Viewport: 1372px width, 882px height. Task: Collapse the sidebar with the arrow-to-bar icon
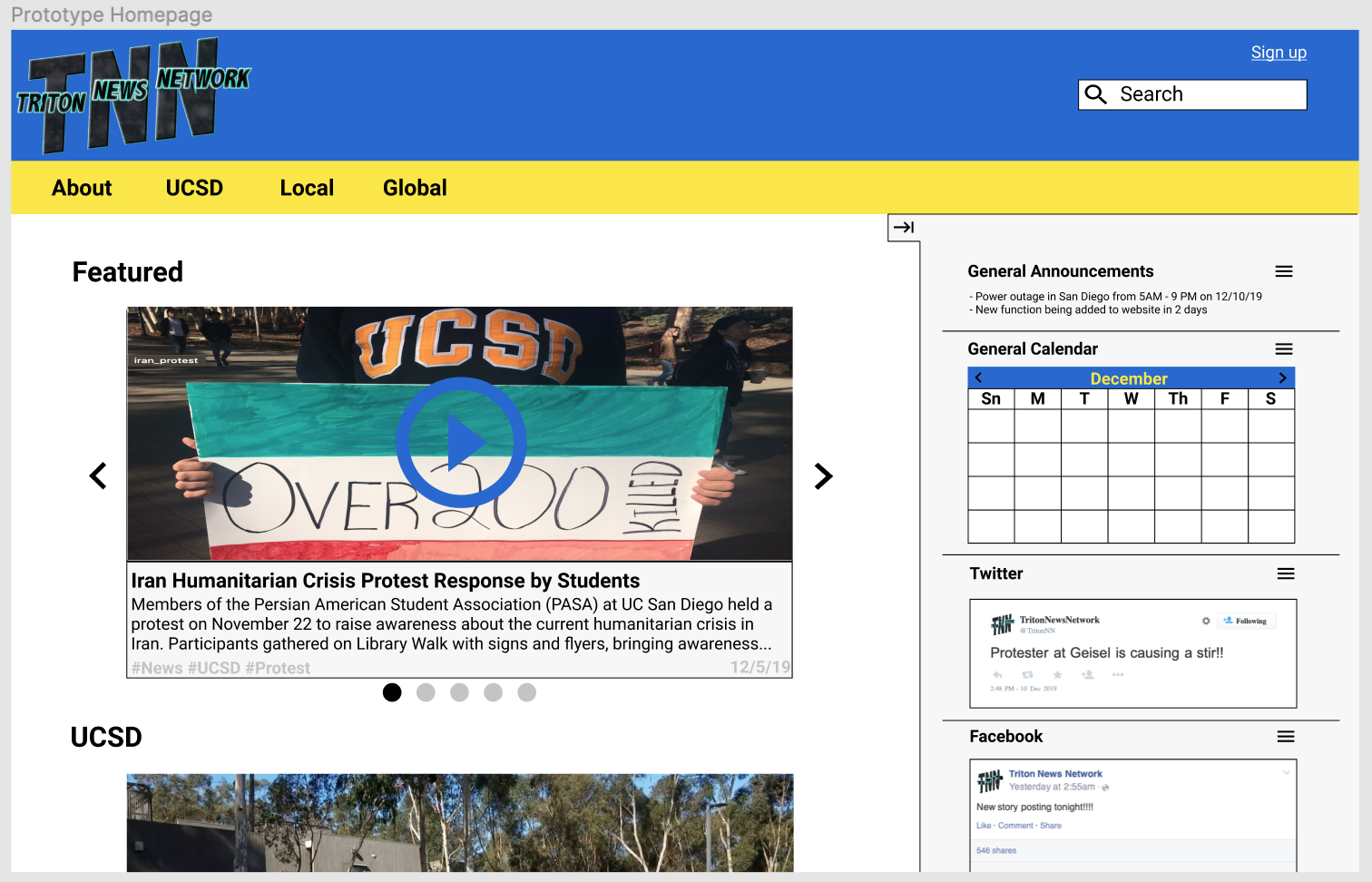pyautogui.click(x=904, y=228)
